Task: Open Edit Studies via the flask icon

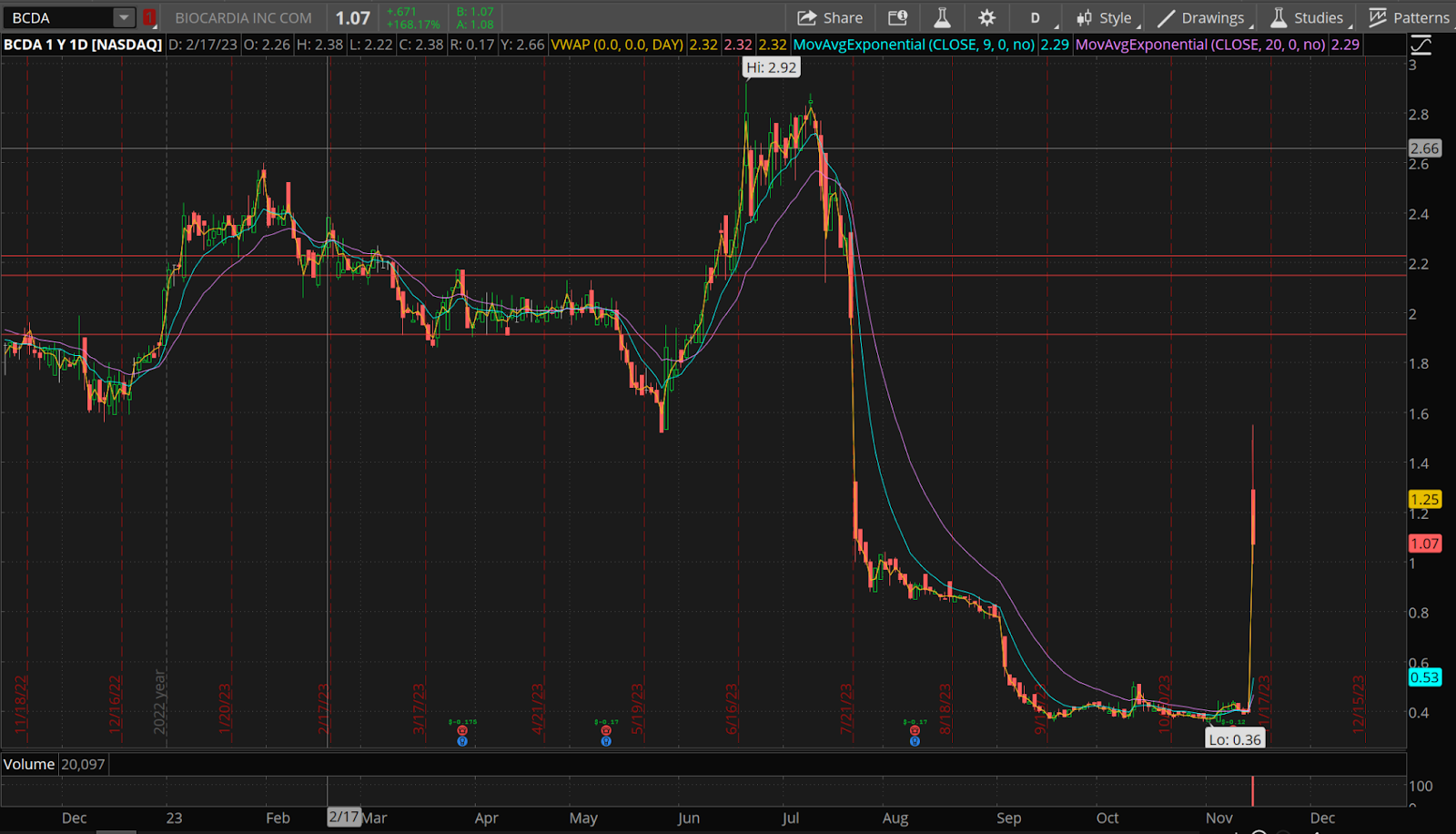Action: click(942, 17)
